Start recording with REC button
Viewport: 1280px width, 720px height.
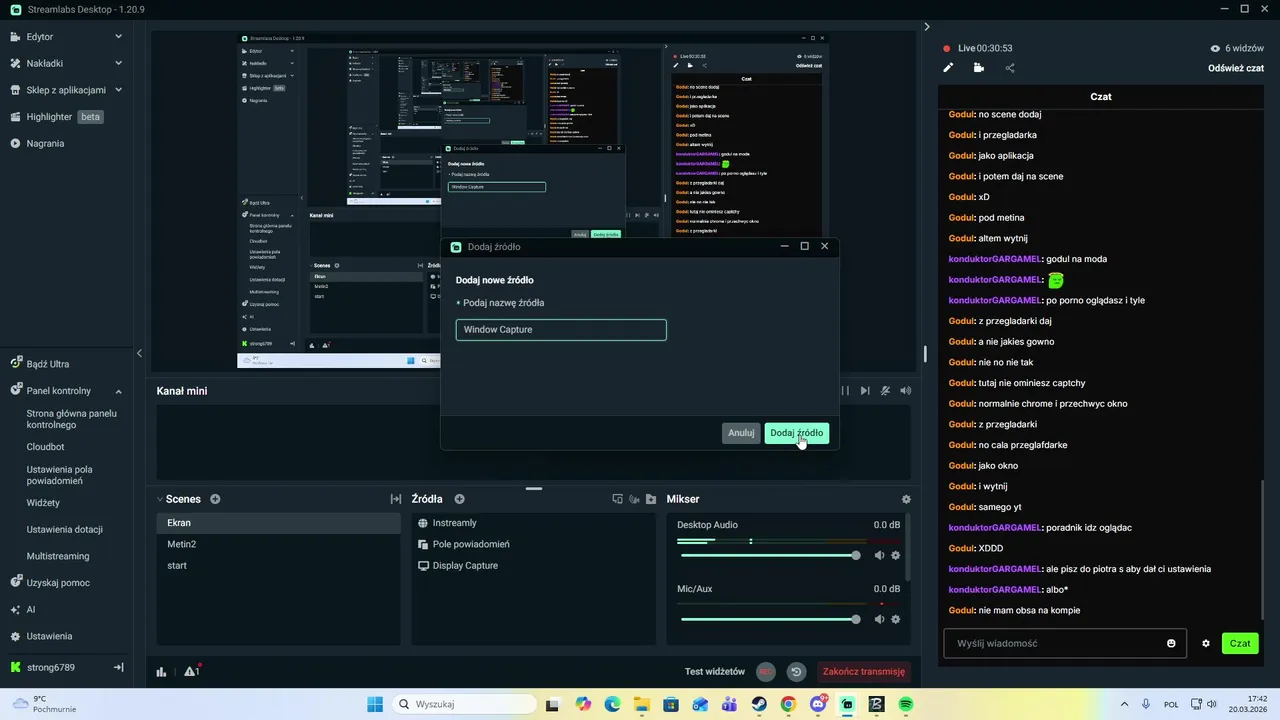(x=766, y=672)
